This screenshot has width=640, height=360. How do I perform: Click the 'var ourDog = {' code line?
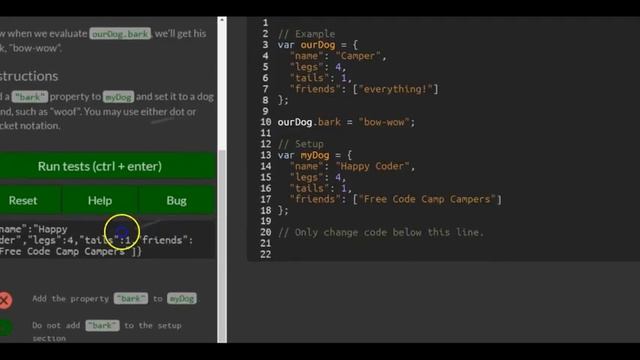[318, 45]
